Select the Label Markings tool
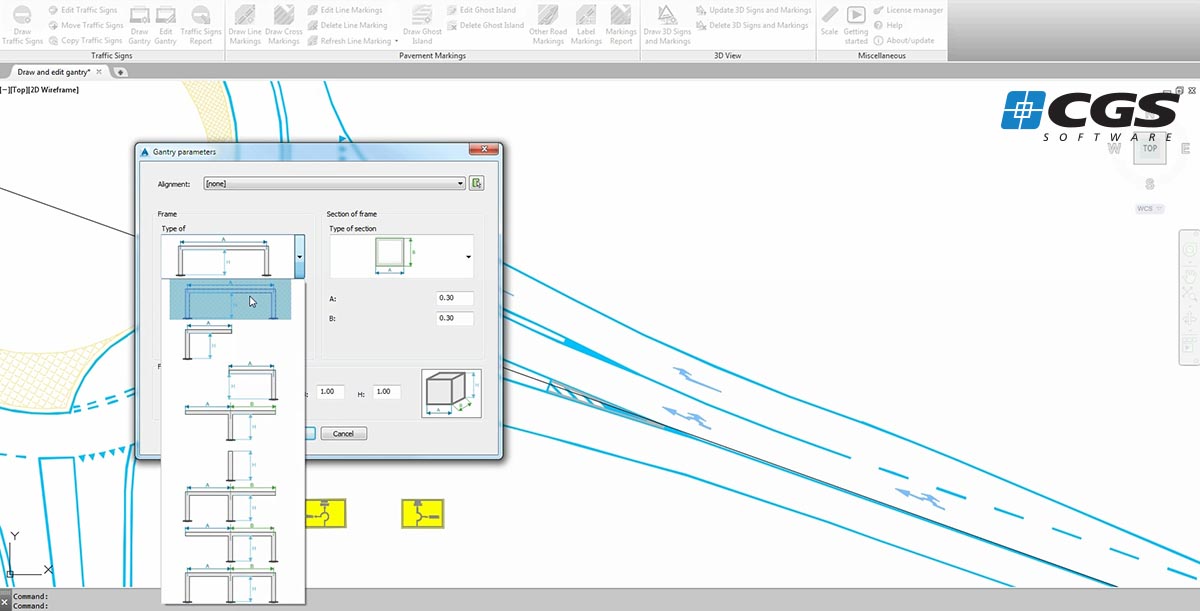The height and width of the screenshot is (611, 1200). pos(586,25)
